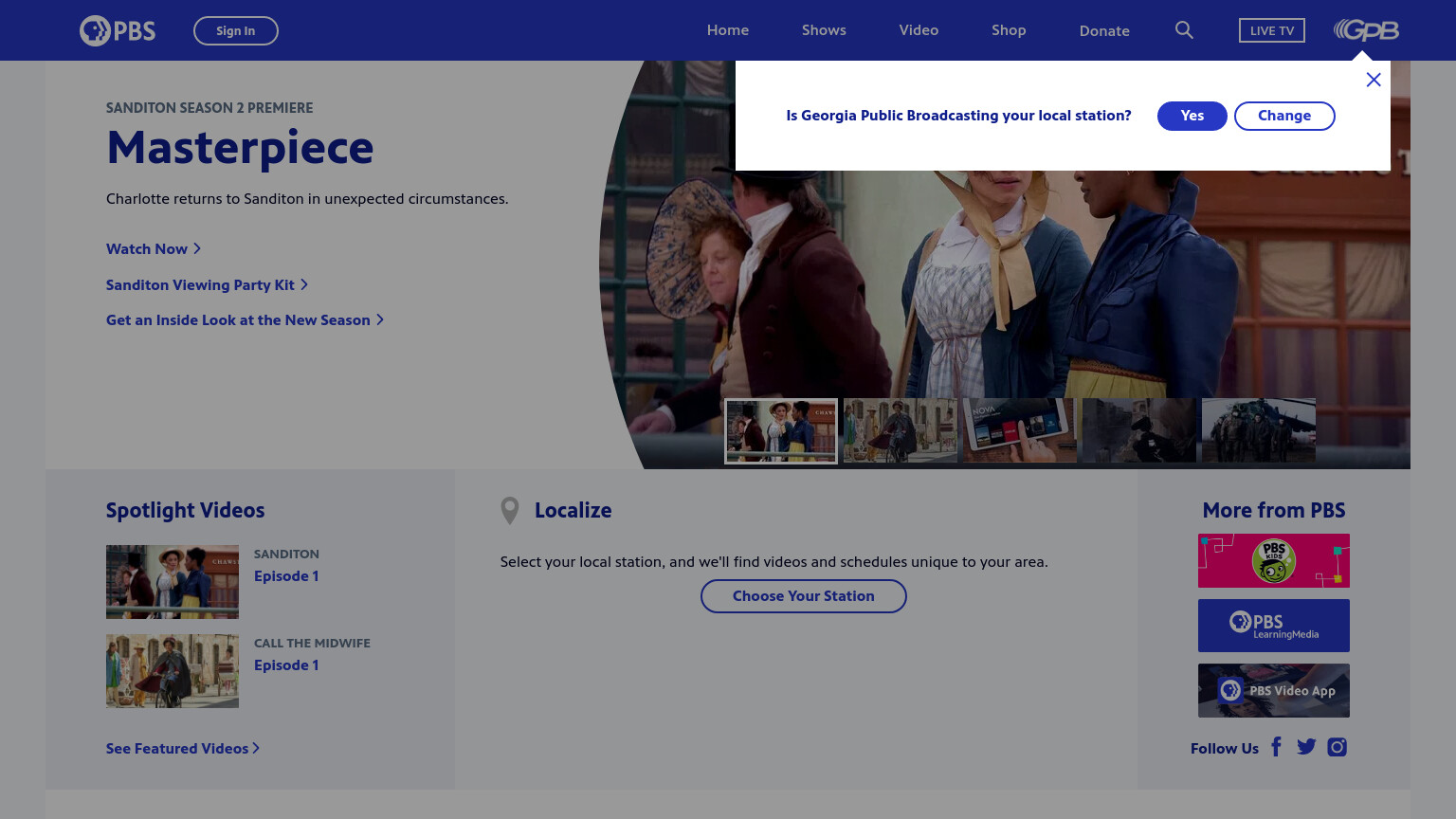The image size is (1456, 819).
Task: Select the fifth carousel thumbnail with soldiers
Action: (x=1259, y=431)
